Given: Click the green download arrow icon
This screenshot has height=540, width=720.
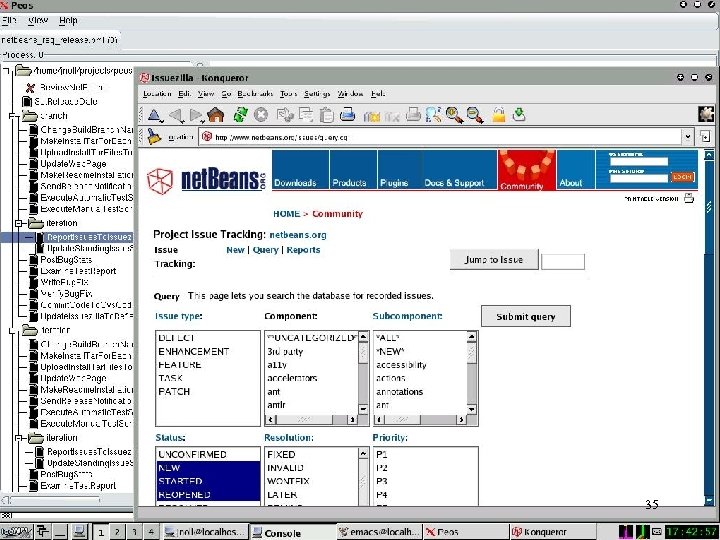Looking at the screenshot, I should (x=519, y=115).
